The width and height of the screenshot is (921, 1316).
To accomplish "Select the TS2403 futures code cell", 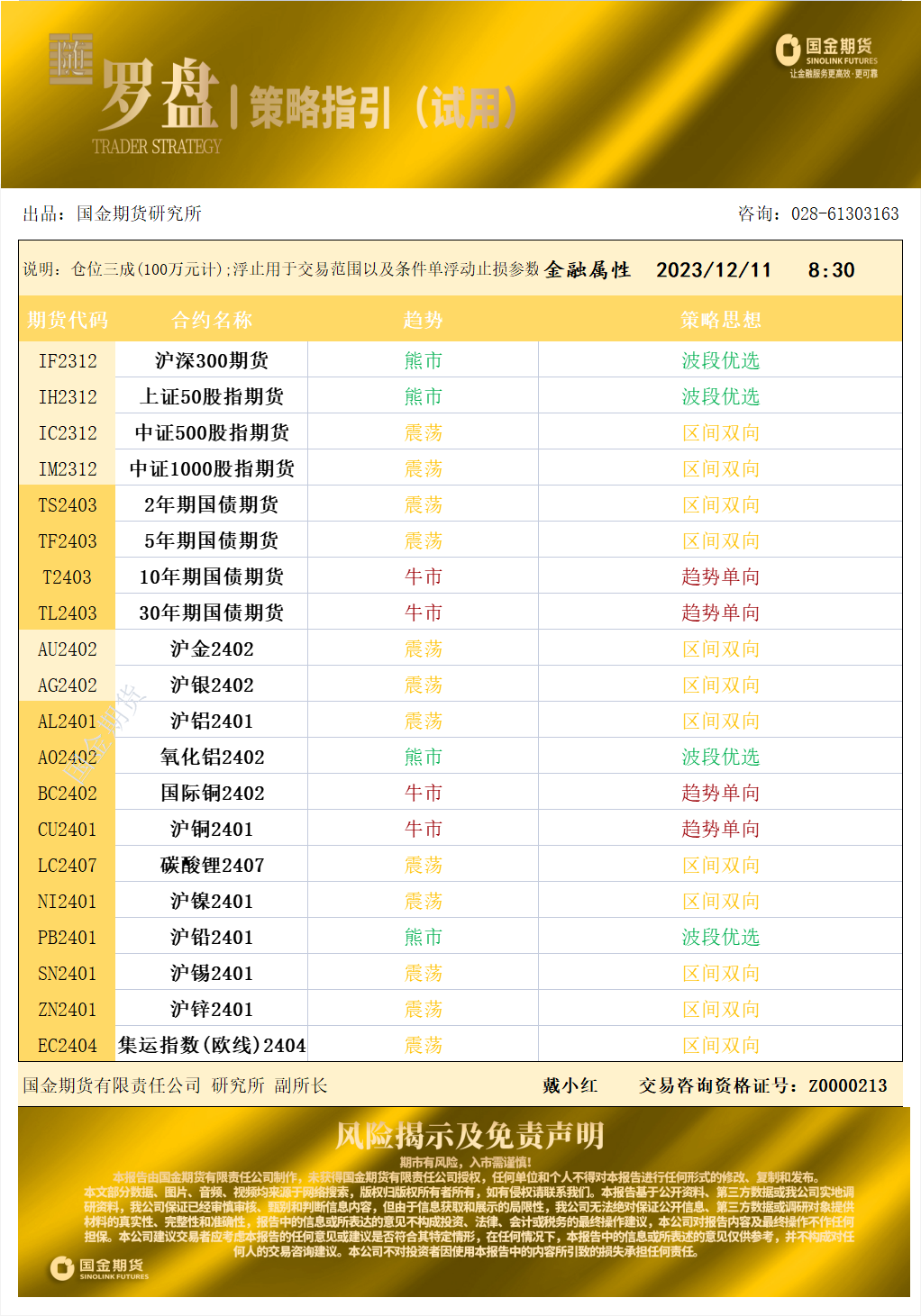I will [68, 504].
